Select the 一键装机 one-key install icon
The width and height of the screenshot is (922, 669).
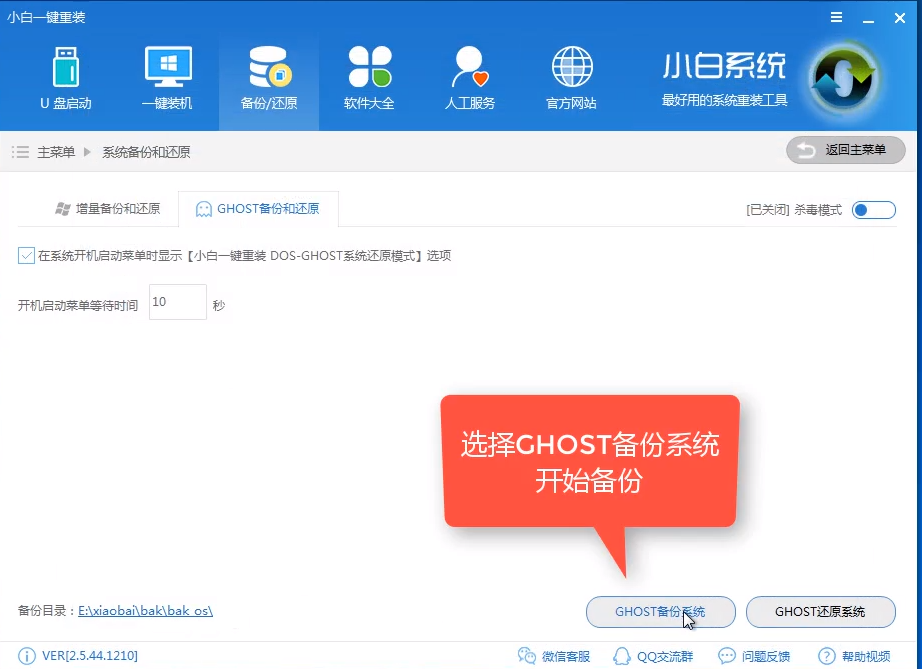[x=167, y=75]
